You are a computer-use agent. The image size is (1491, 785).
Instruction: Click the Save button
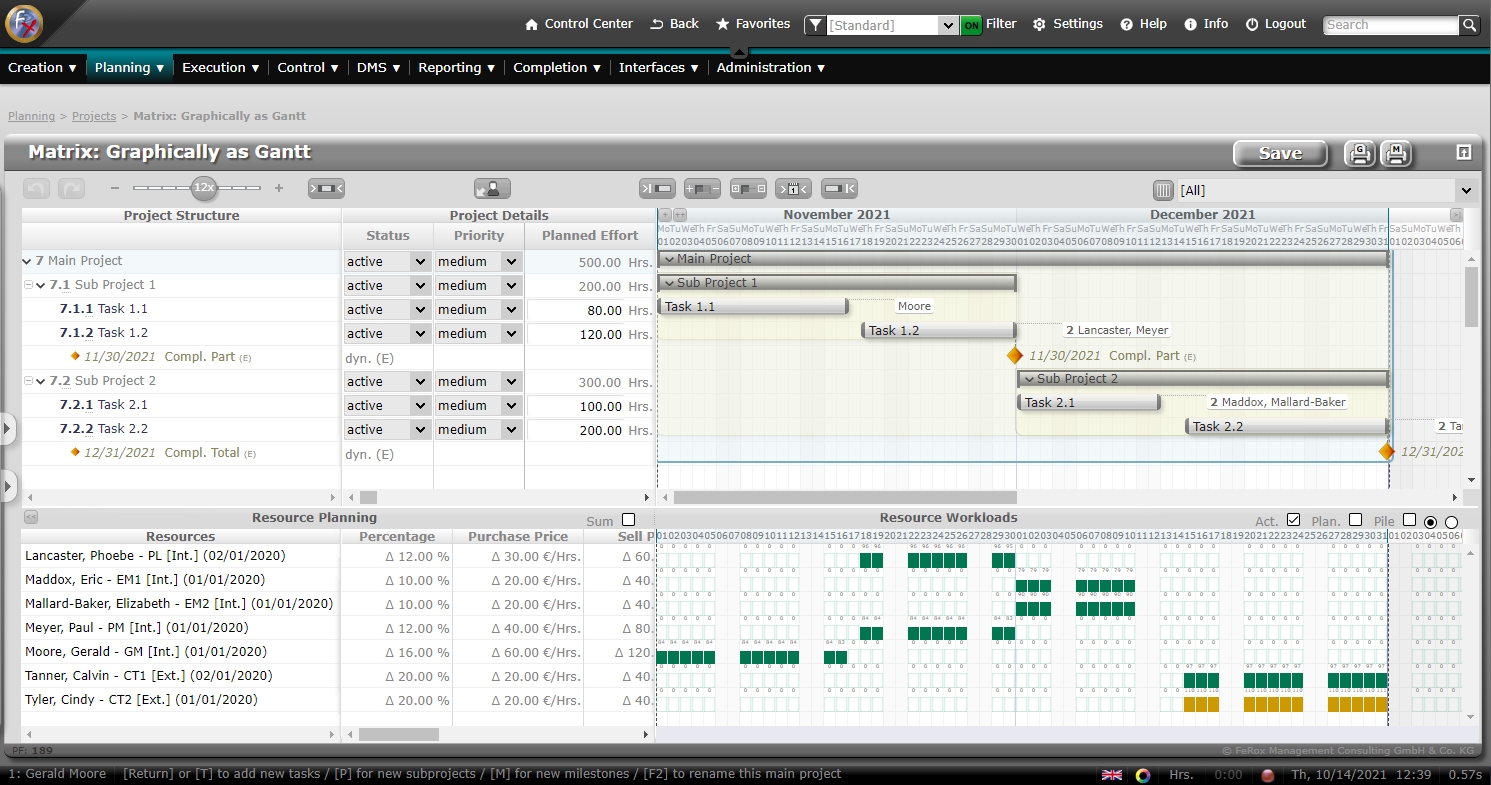tap(1280, 153)
